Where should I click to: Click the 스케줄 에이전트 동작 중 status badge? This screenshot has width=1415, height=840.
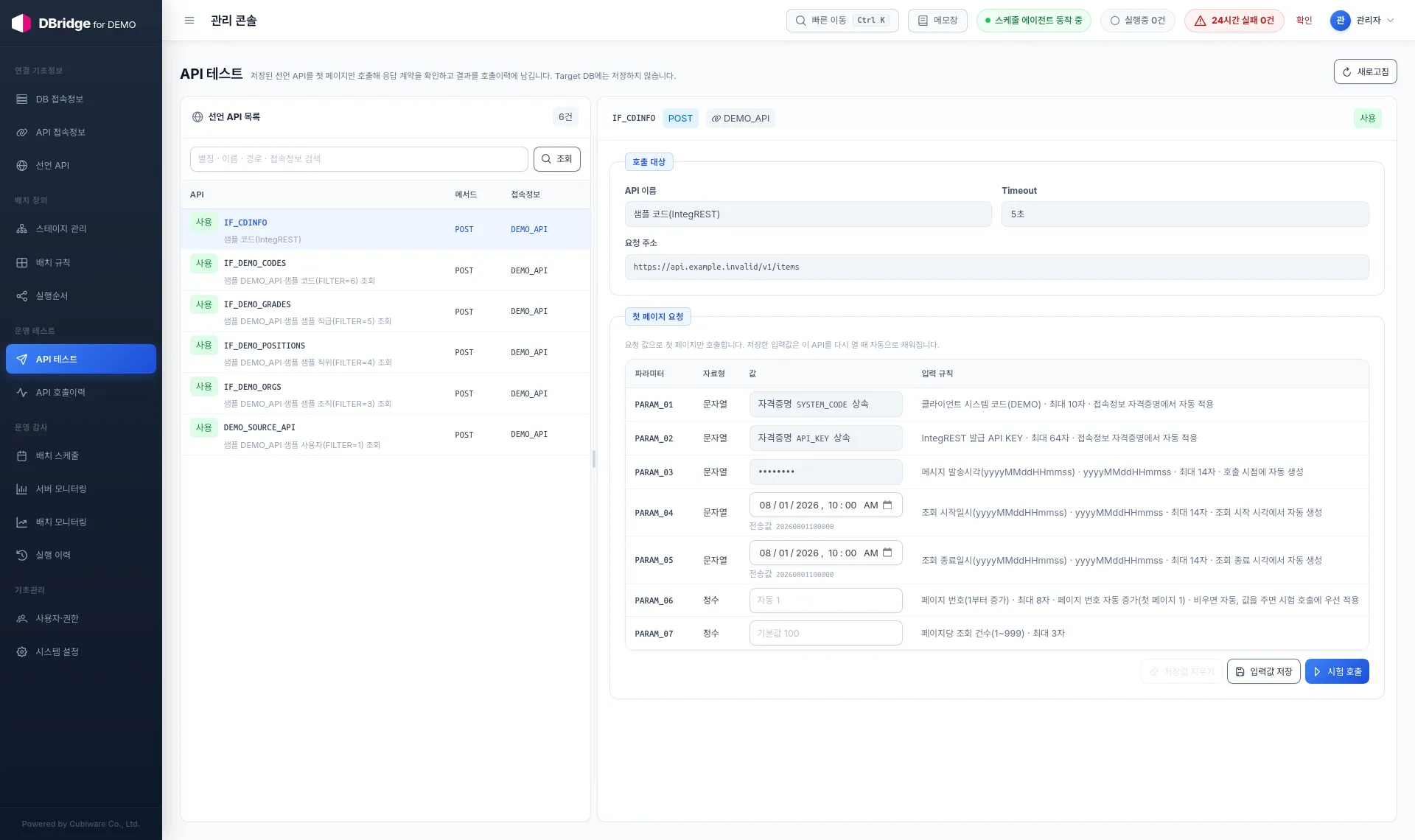point(1033,21)
